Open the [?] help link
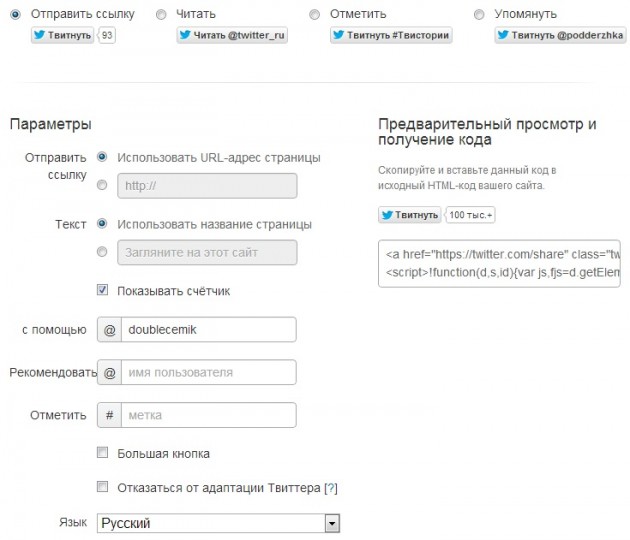 click(x=331, y=487)
